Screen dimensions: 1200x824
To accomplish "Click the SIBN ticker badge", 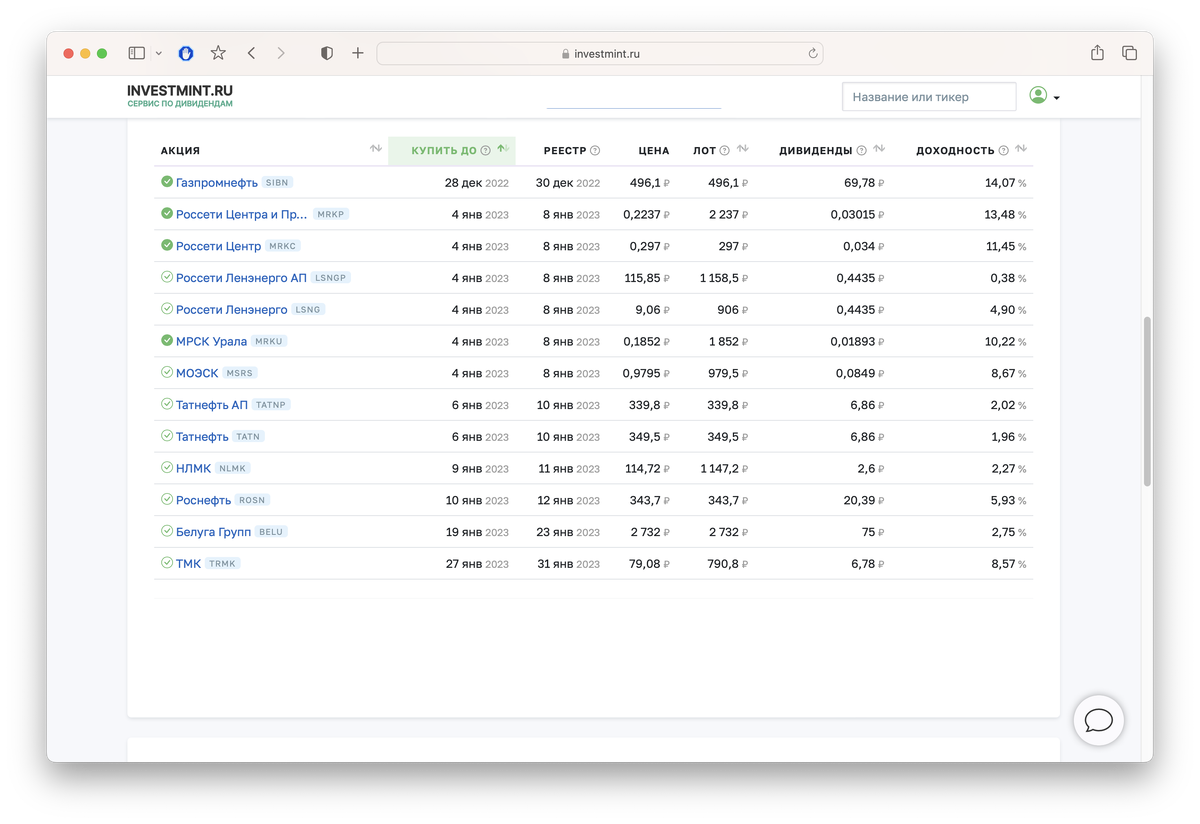I will (277, 183).
